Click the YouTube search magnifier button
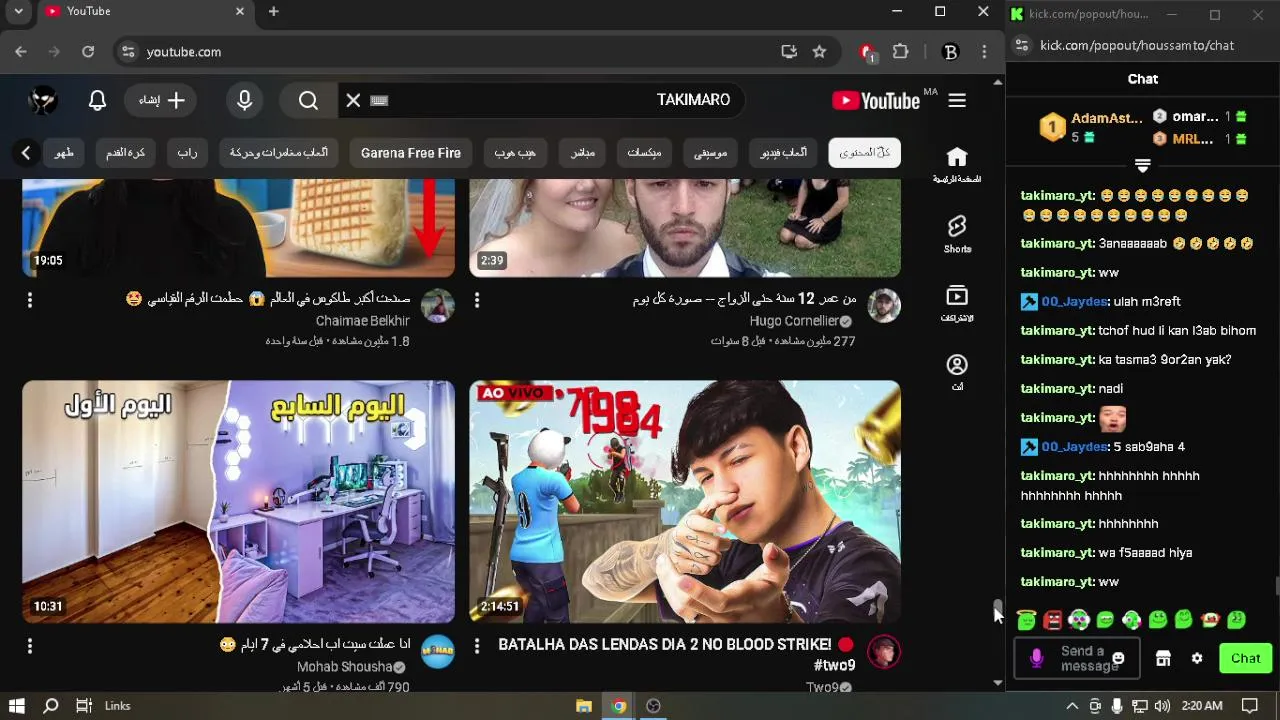Screen dimensions: 1280x720 (x=308, y=100)
